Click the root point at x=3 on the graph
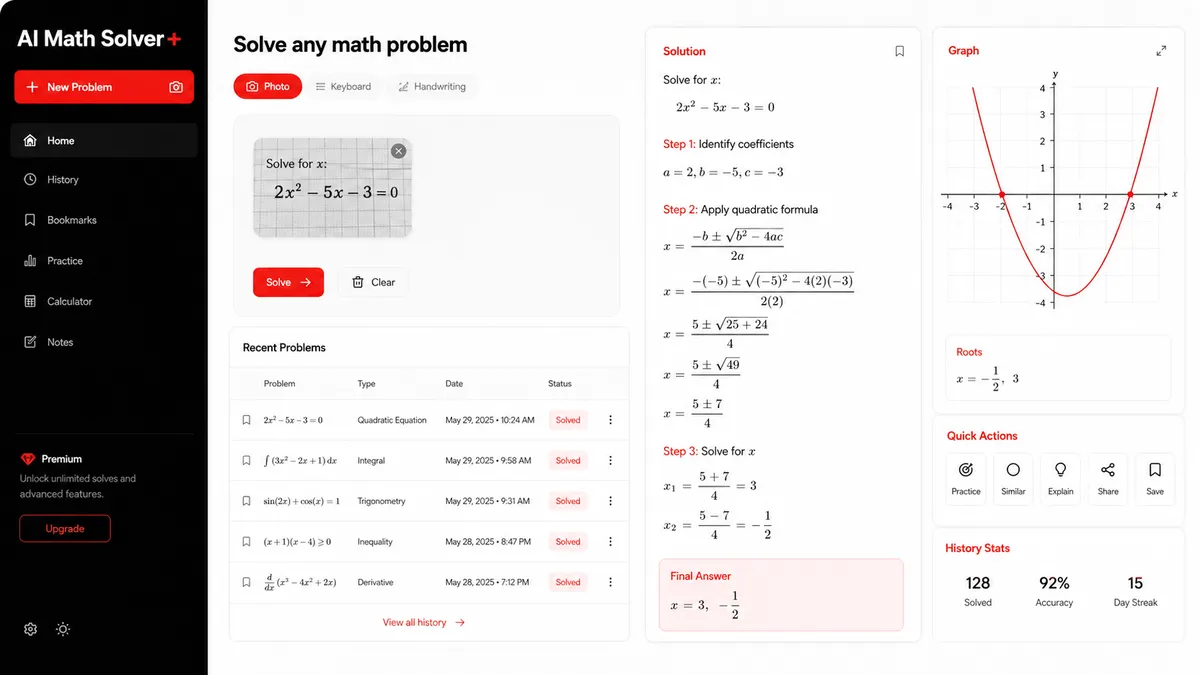The width and height of the screenshot is (1200, 675). tap(1131, 195)
